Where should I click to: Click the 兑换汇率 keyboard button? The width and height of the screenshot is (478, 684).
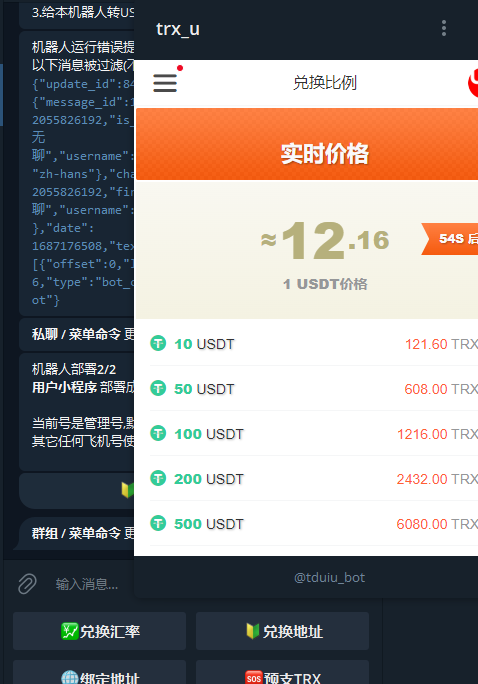[99, 631]
